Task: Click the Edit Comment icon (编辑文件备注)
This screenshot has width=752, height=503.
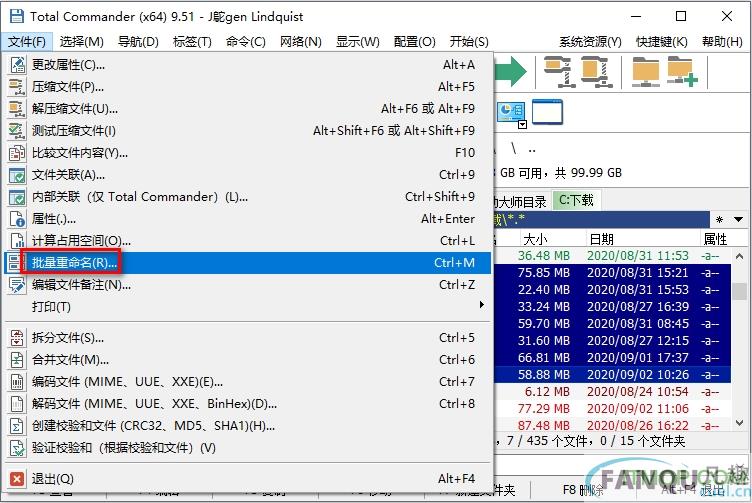Action: [17, 285]
